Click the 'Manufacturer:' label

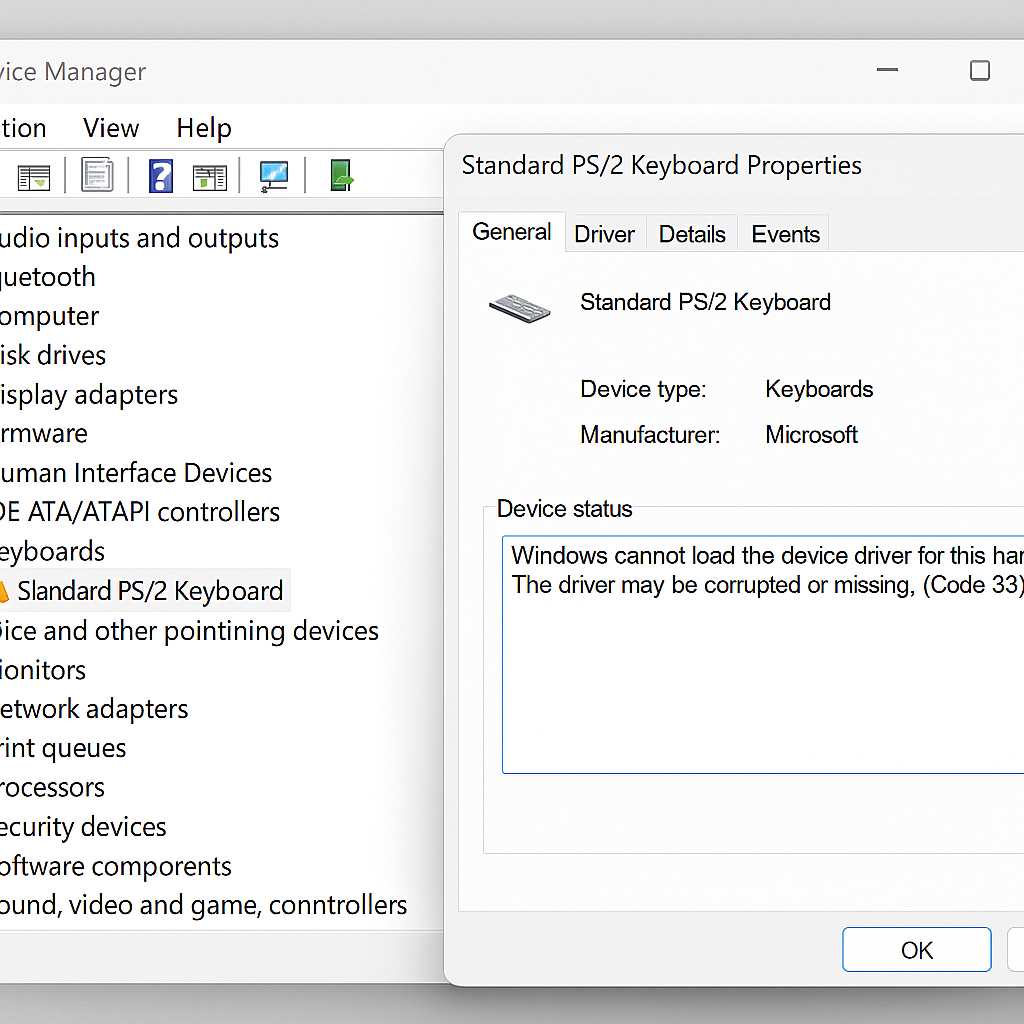tap(650, 435)
